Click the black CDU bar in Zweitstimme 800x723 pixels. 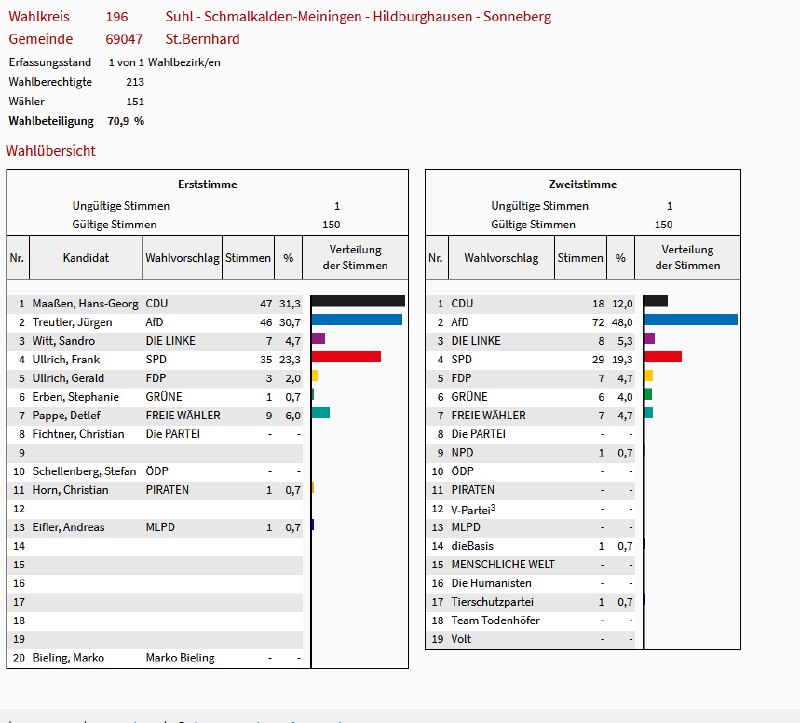click(x=656, y=301)
